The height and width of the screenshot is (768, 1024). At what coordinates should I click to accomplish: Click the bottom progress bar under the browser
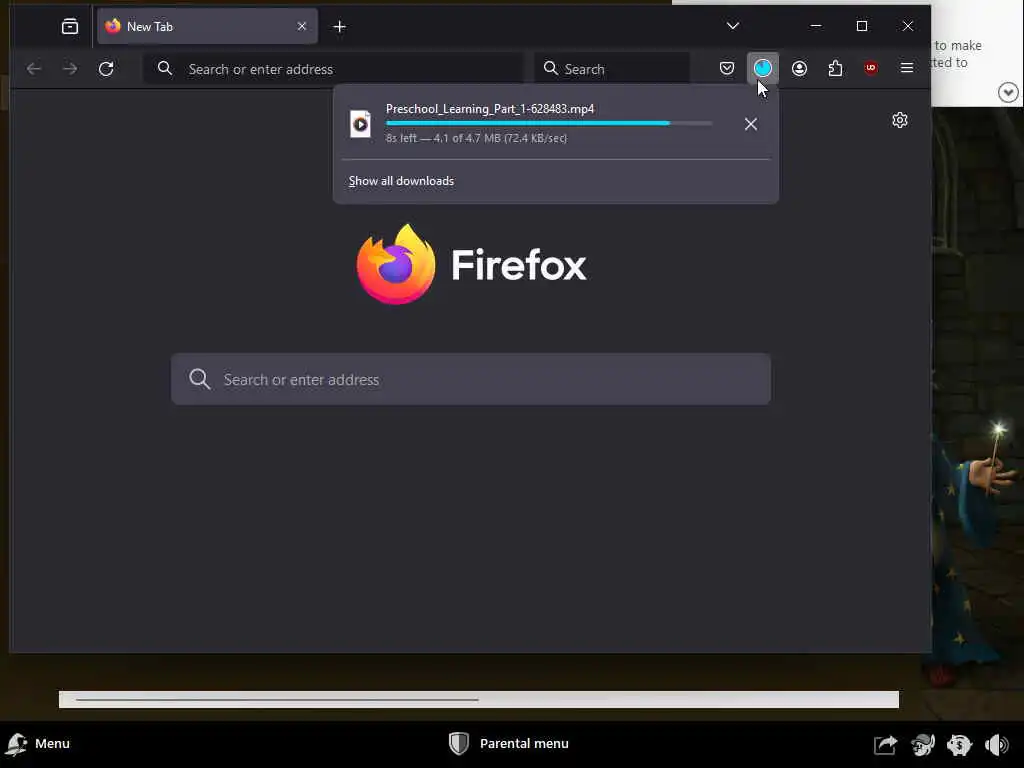click(x=479, y=699)
